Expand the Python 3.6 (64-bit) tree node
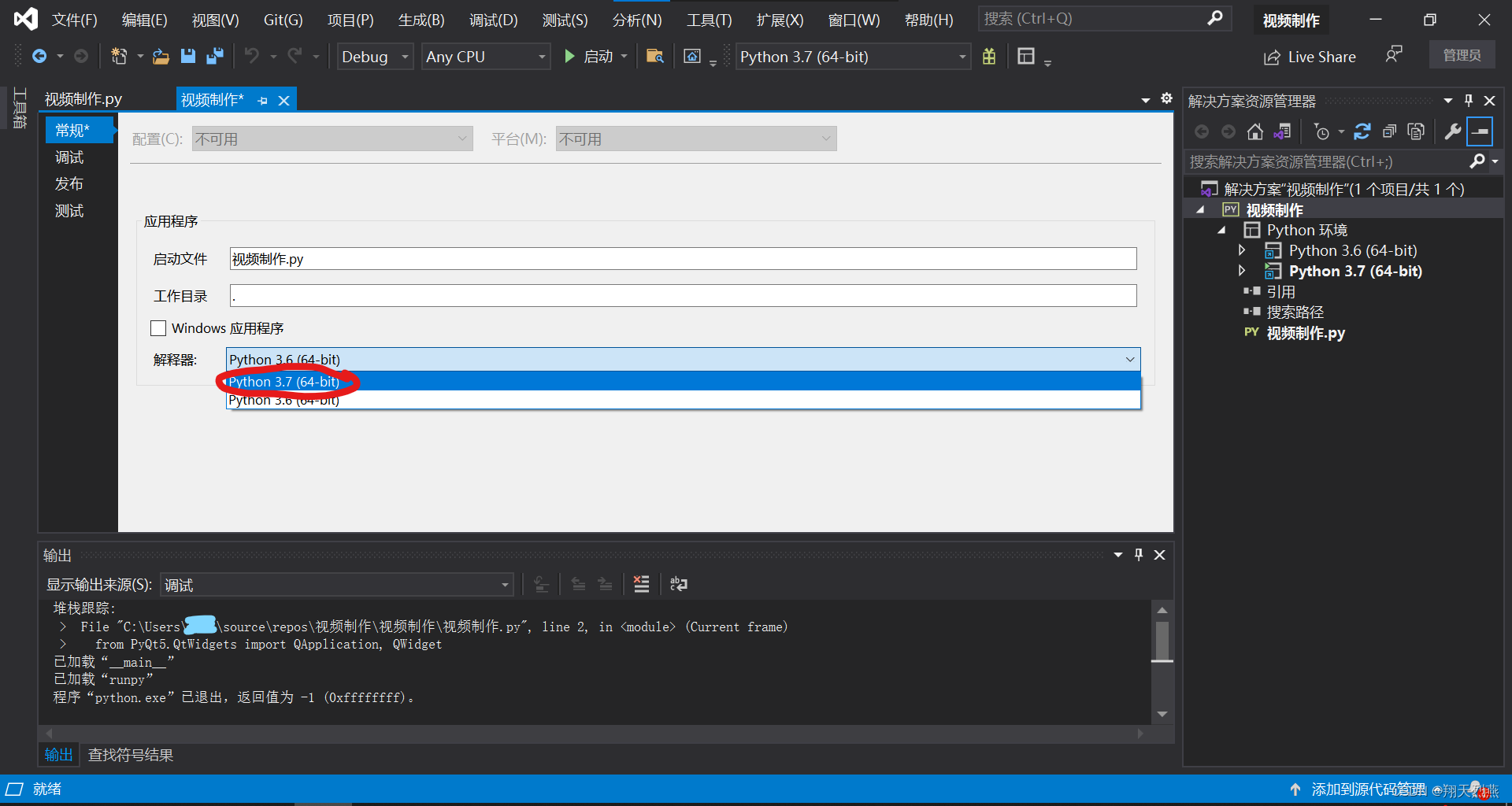 1242,250
